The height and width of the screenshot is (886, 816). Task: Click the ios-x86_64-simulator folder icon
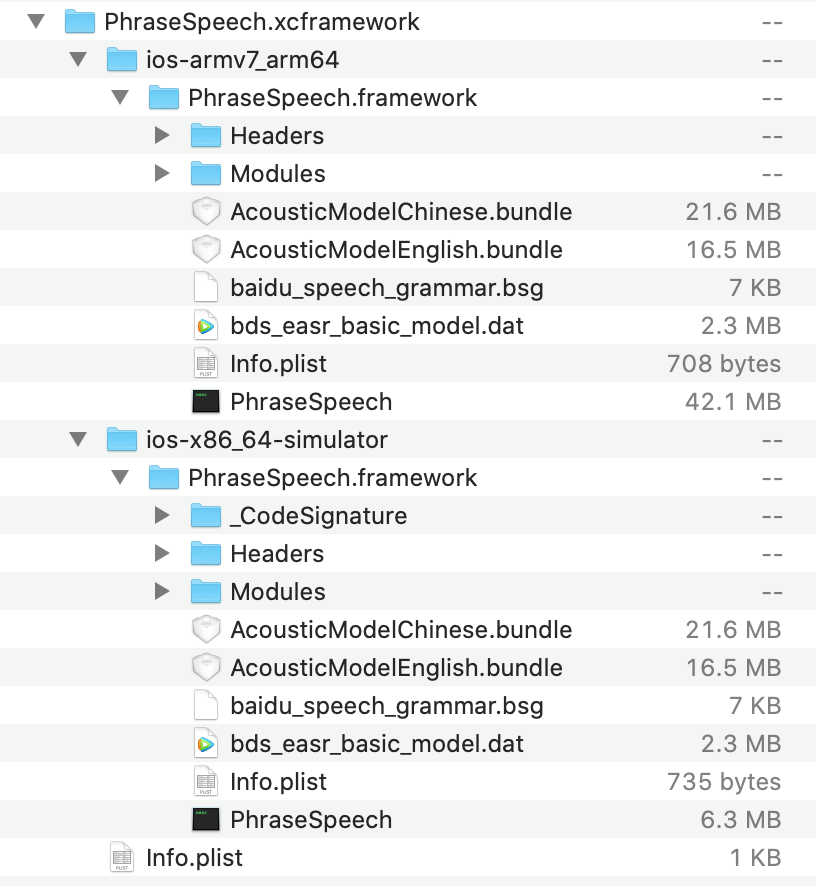pos(121,440)
